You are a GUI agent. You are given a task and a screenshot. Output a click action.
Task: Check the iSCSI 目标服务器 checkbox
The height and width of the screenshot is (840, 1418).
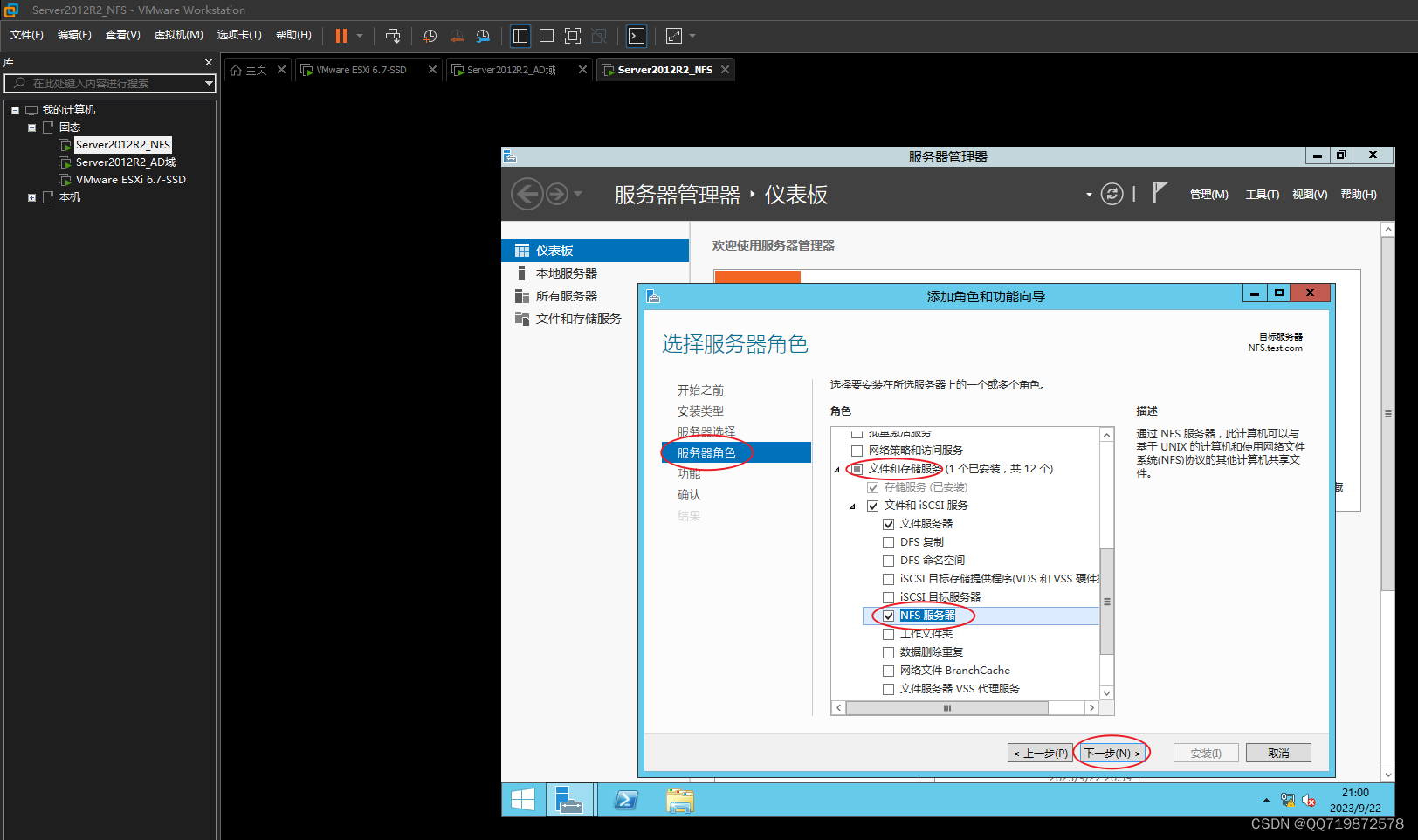[888, 597]
